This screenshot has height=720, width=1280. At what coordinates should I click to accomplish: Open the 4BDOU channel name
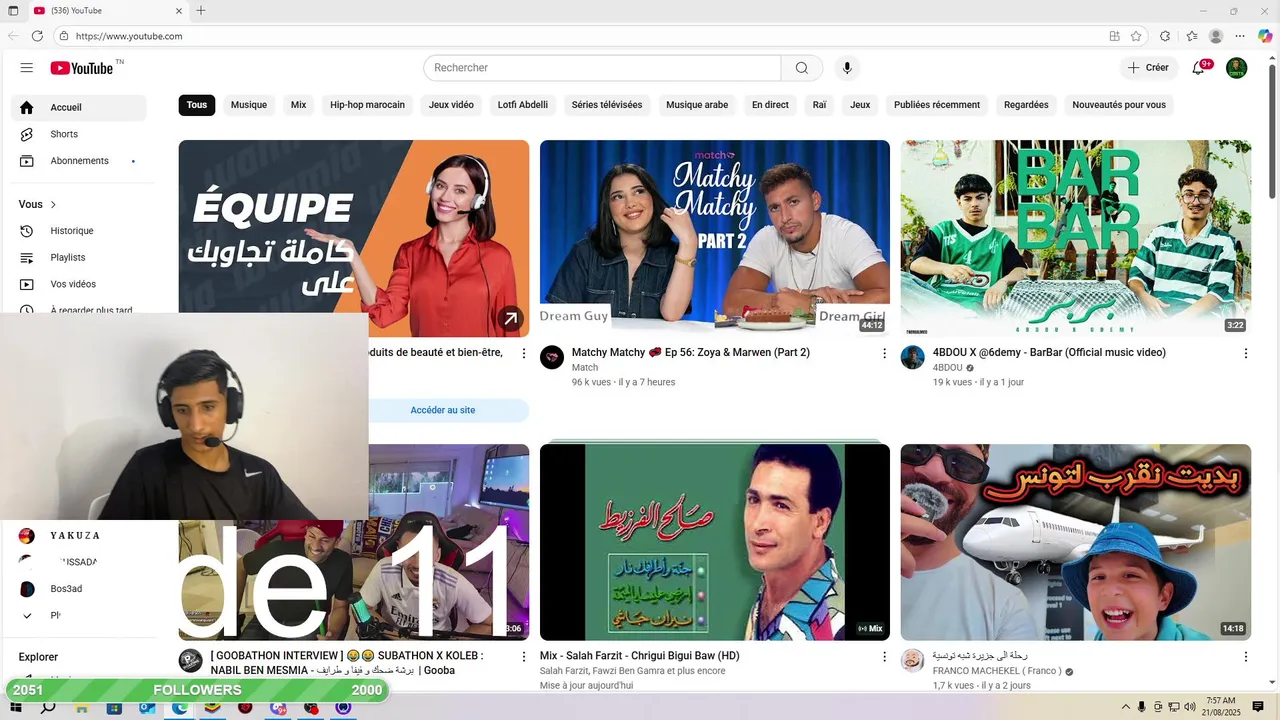948,368
